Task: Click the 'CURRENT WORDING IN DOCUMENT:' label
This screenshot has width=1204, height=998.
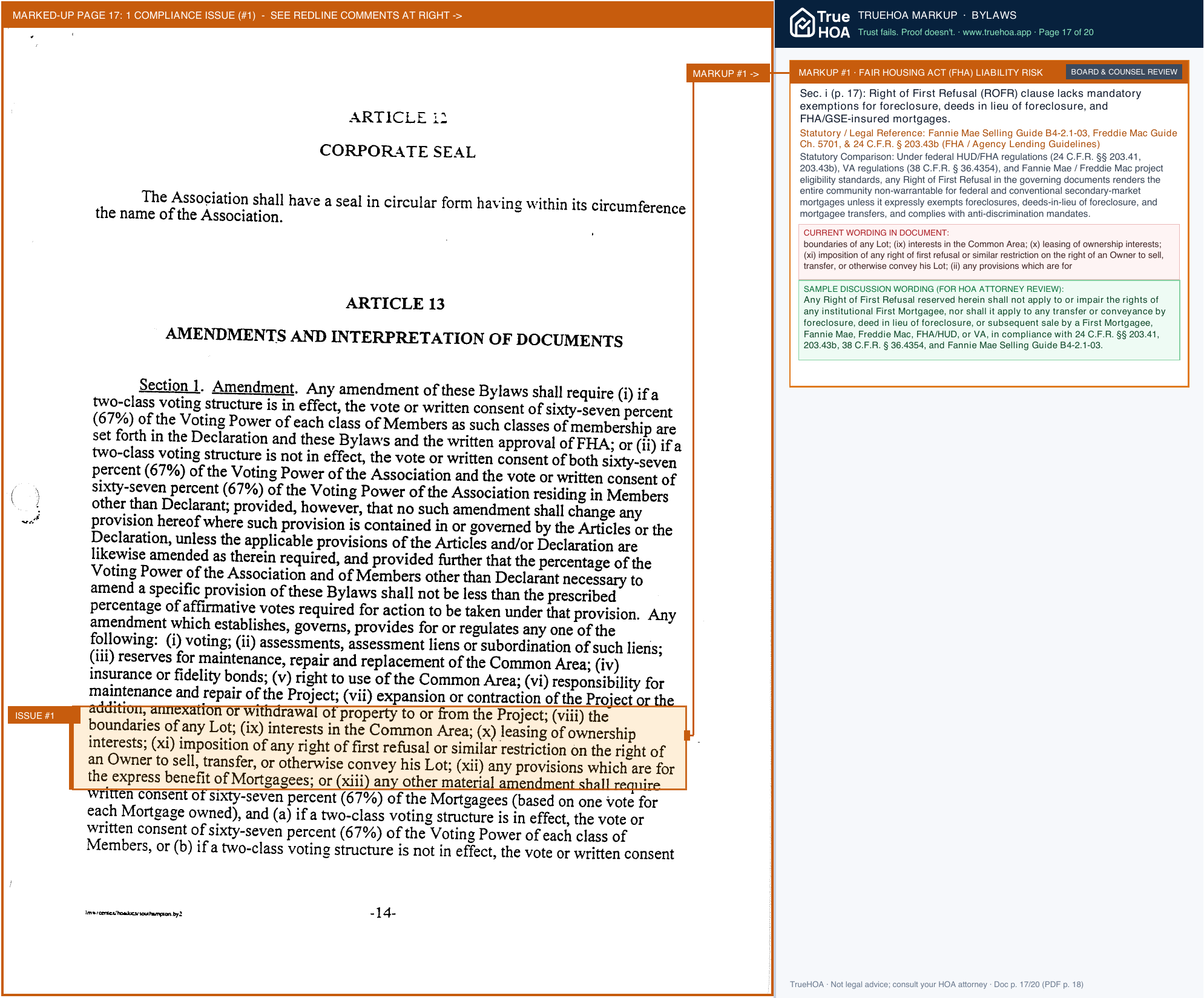Action: point(876,233)
